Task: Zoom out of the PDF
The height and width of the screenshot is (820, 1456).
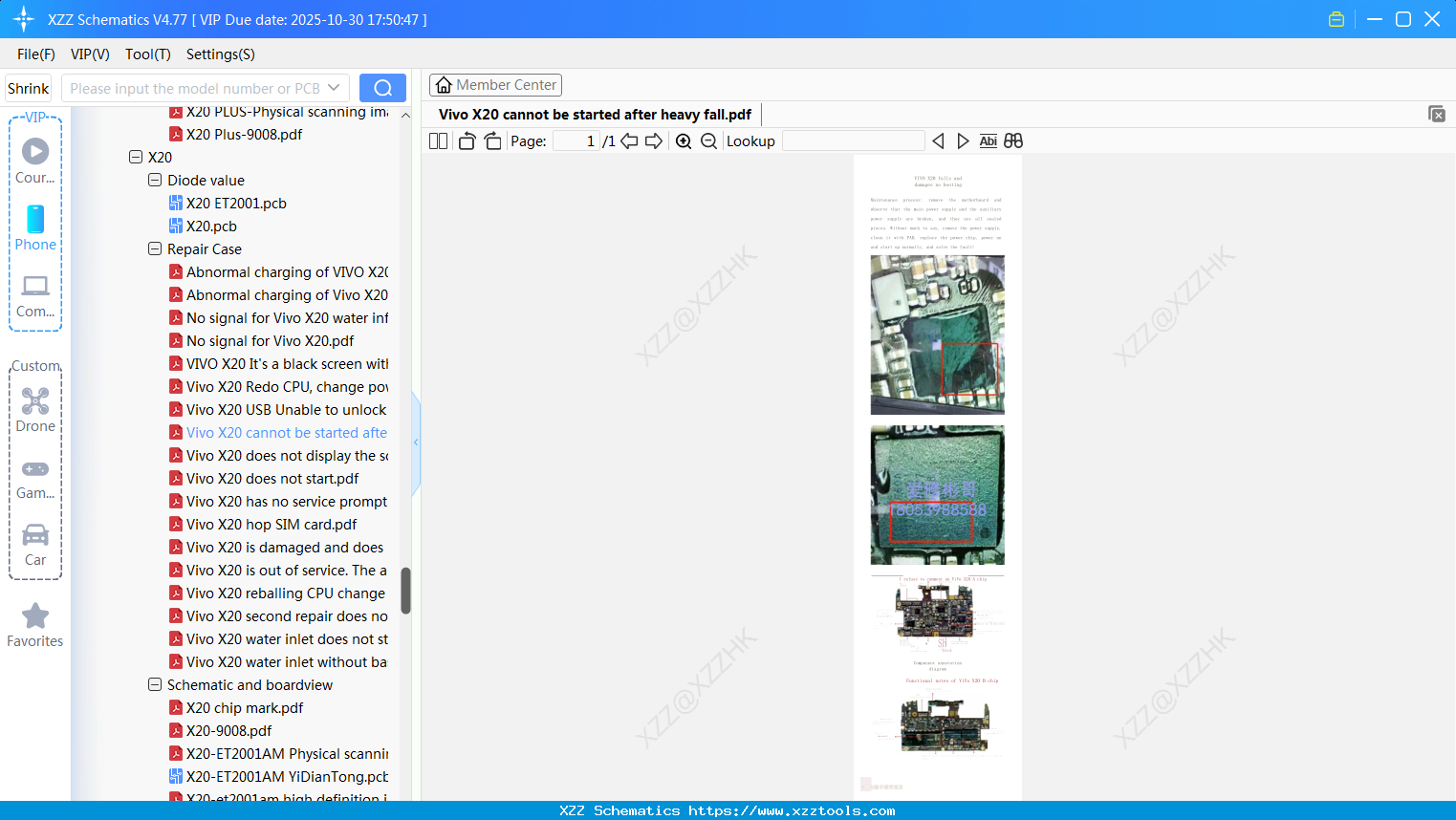Action: point(708,141)
